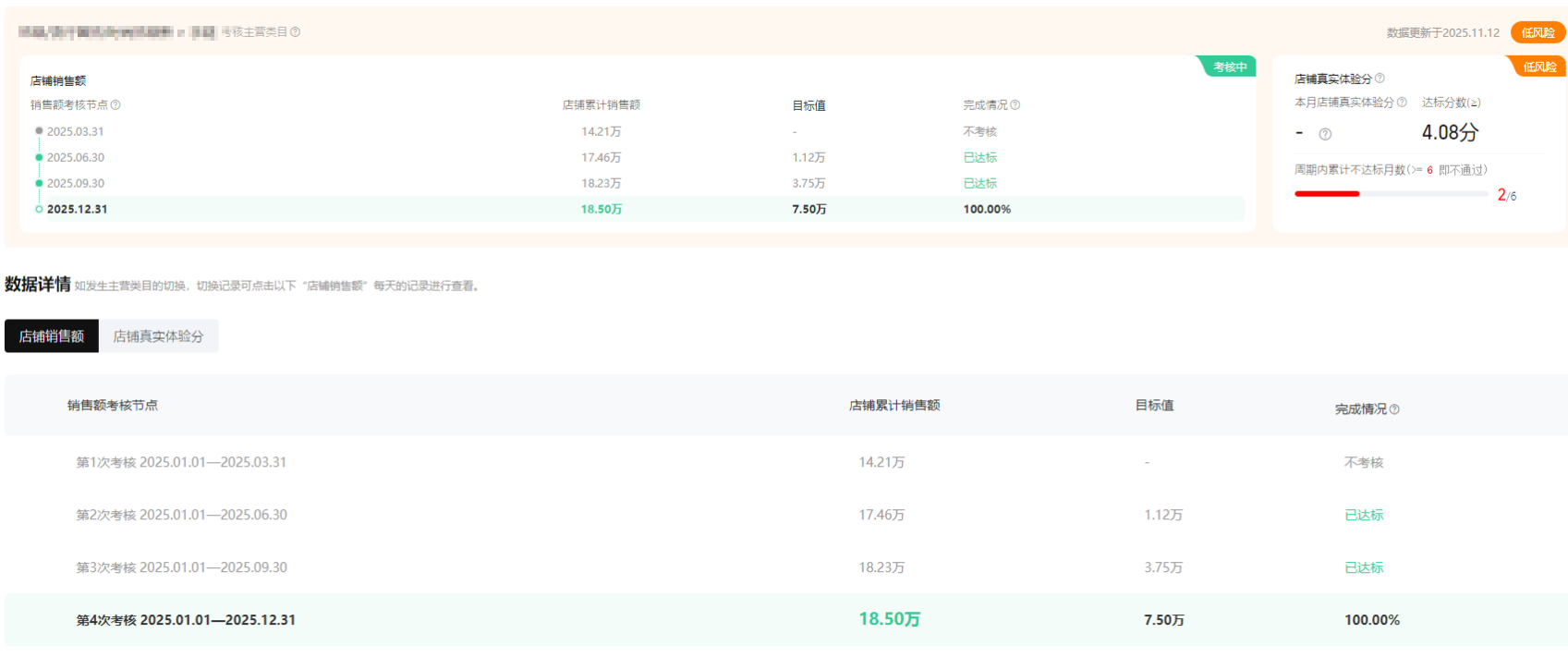Viewport: 1568px width, 670px height.
Task: Select the 2025.09.30 timeline node
Action: [75, 183]
